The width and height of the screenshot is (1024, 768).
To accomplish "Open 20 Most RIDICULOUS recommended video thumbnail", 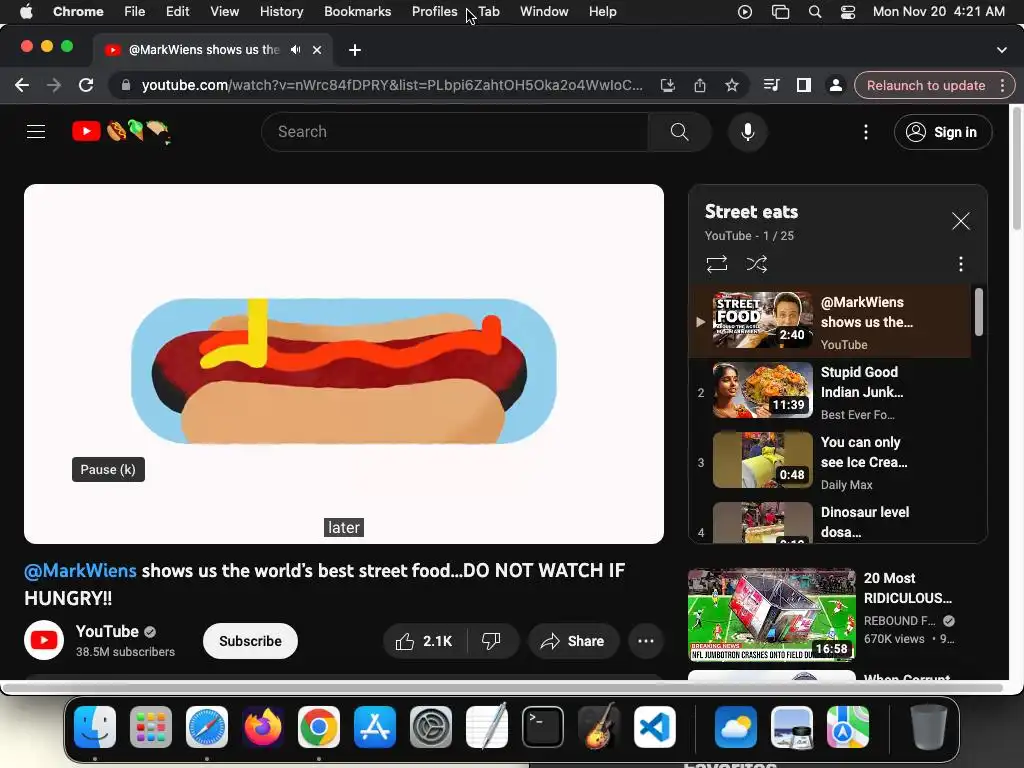I will coord(771,615).
